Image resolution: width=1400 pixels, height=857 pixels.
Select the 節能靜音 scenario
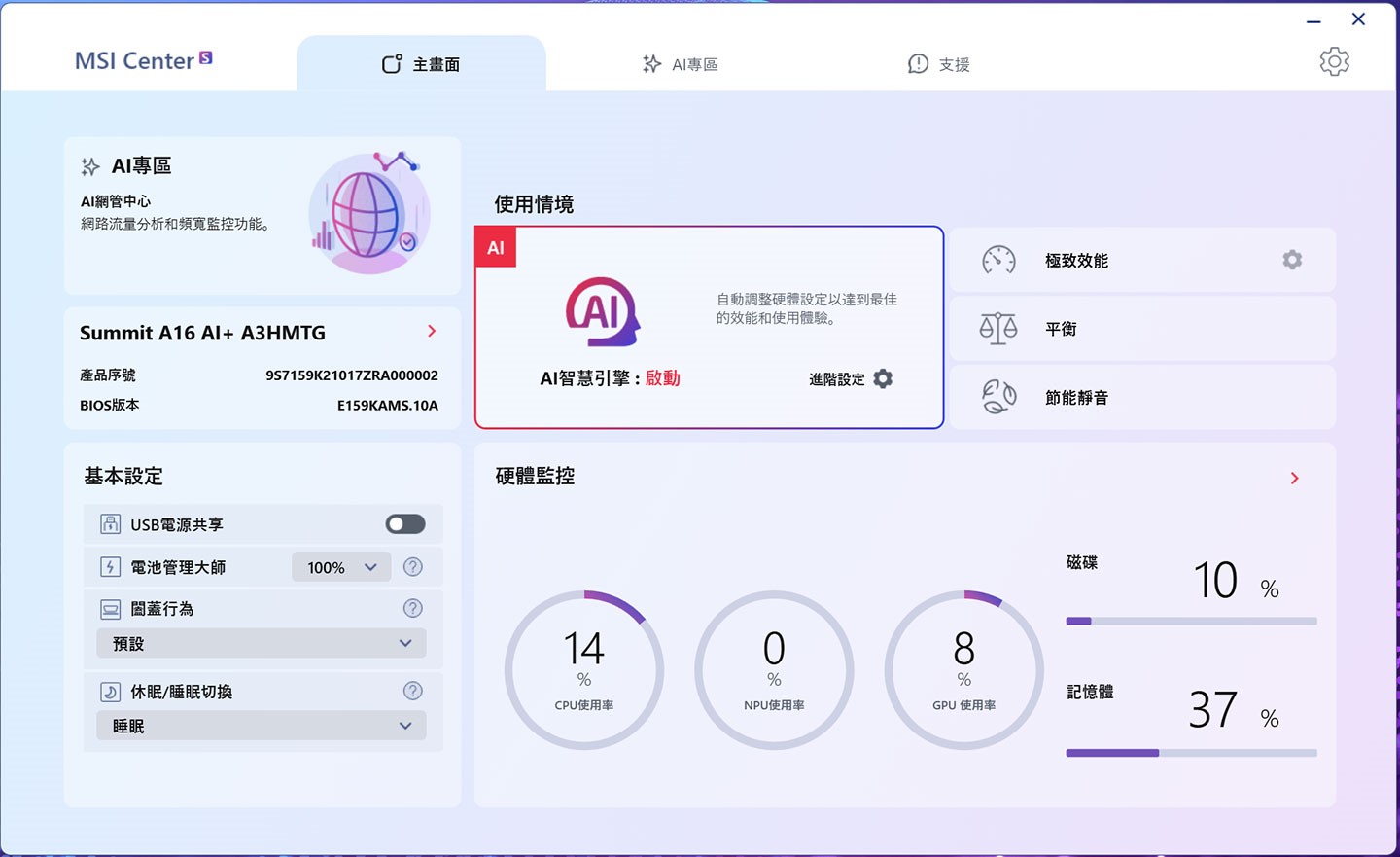pyautogui.click(x=1142, y=397)
